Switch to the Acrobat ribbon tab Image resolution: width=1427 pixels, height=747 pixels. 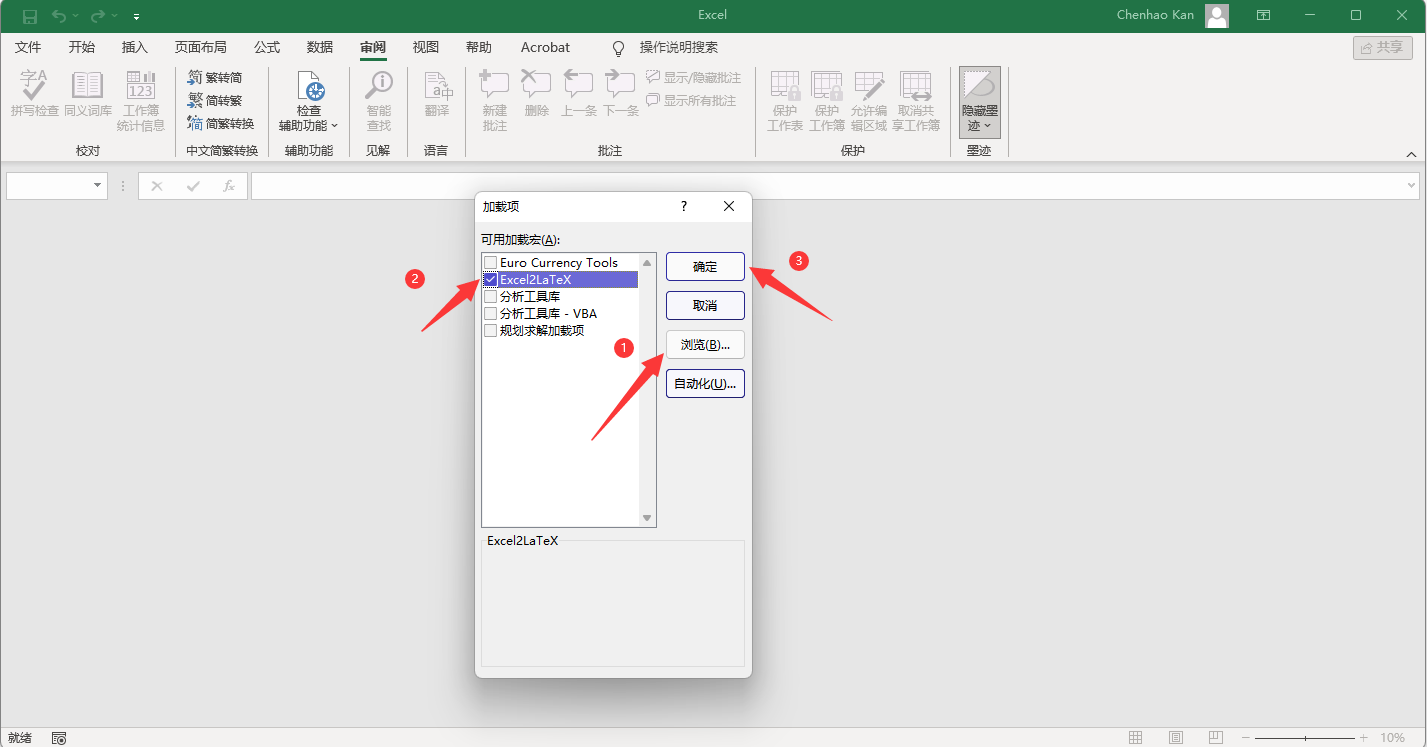pyautogui.click(x=545, y=47)
